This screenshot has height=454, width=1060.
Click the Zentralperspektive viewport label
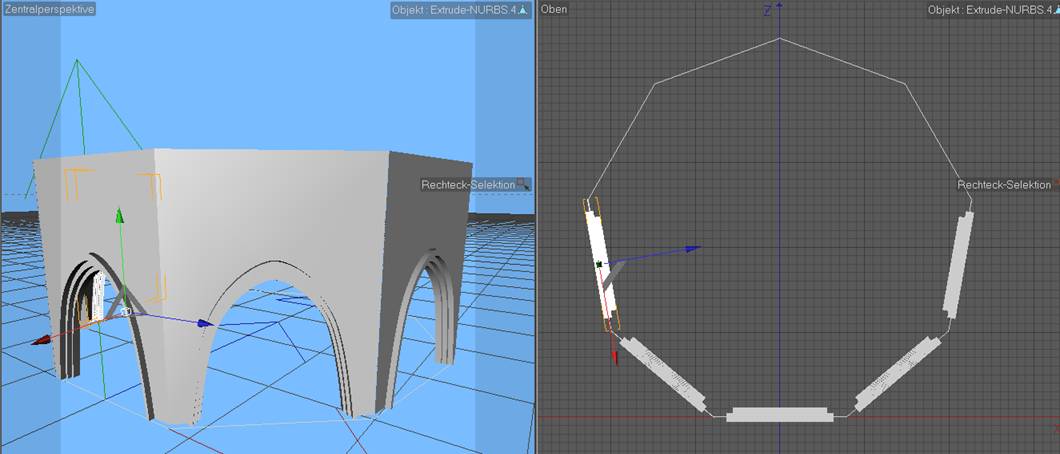point(49,9)
